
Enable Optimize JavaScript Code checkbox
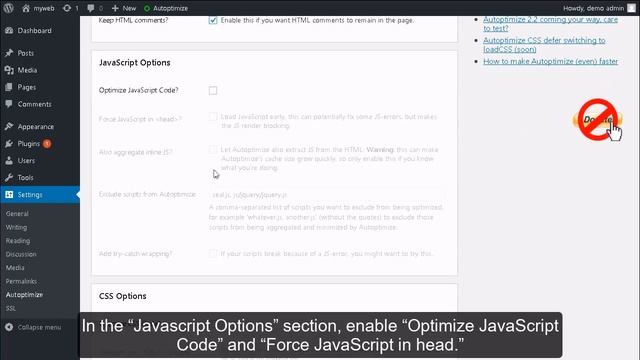point(213,90)
